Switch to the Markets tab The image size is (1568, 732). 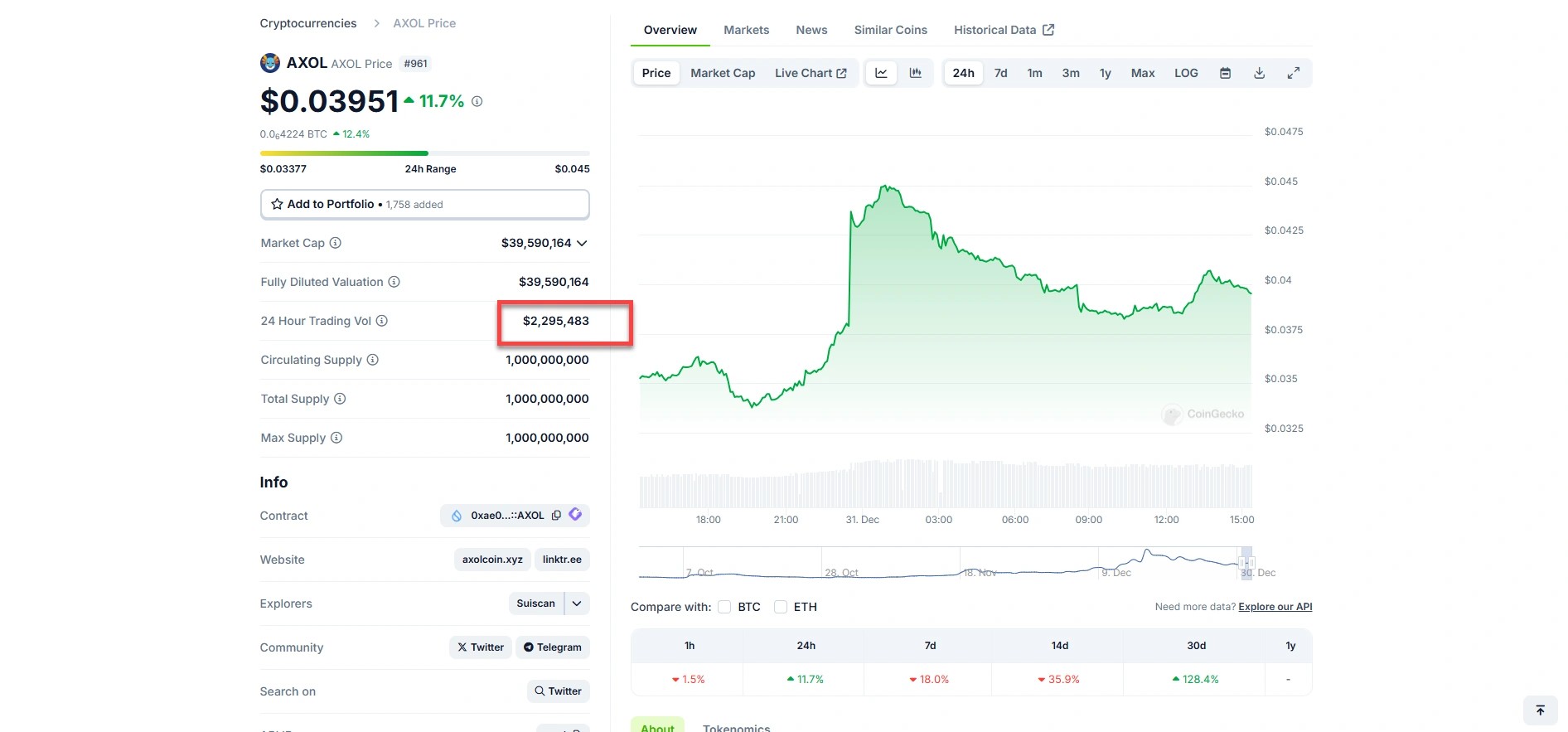[x=746, y=30]
